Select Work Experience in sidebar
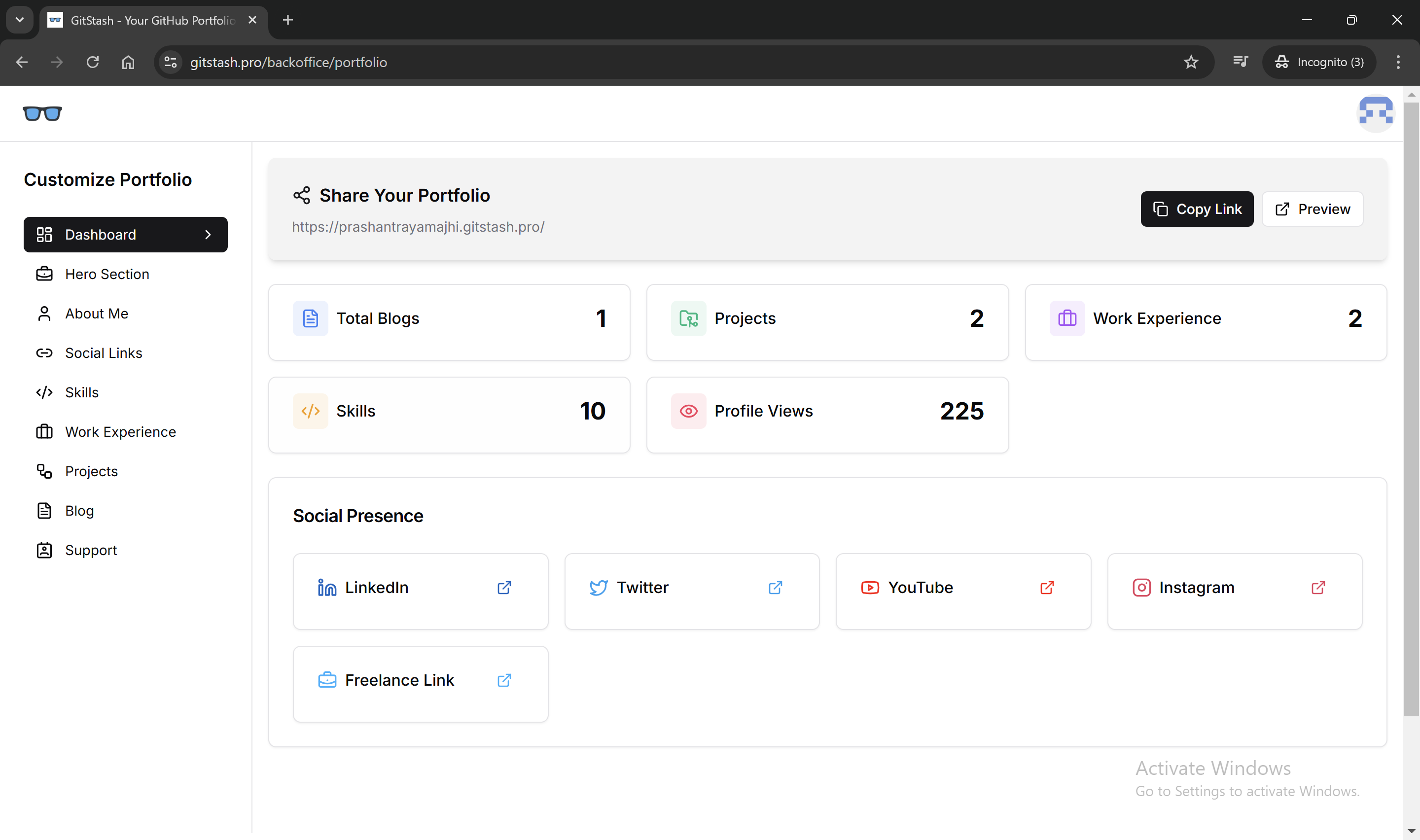This screenshot has width=1420, height=840. pyautogui.click(x=120, y=432)
